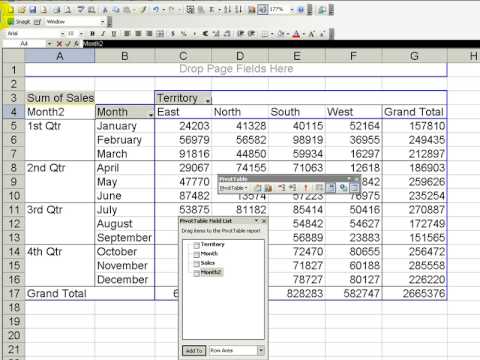This screenshot has height=360, width=480.
Task: Click the Undo arrow icon
Action: click(156, 10)
